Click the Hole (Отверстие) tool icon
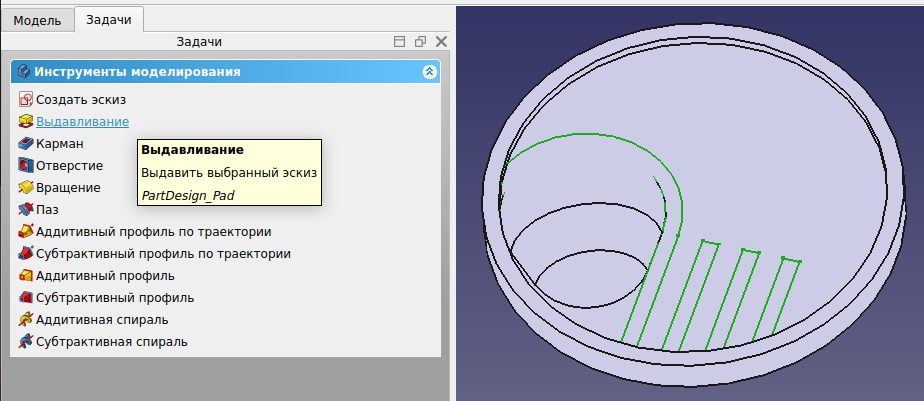The height and width of the screenshot is (401, 924). (25, 166)
